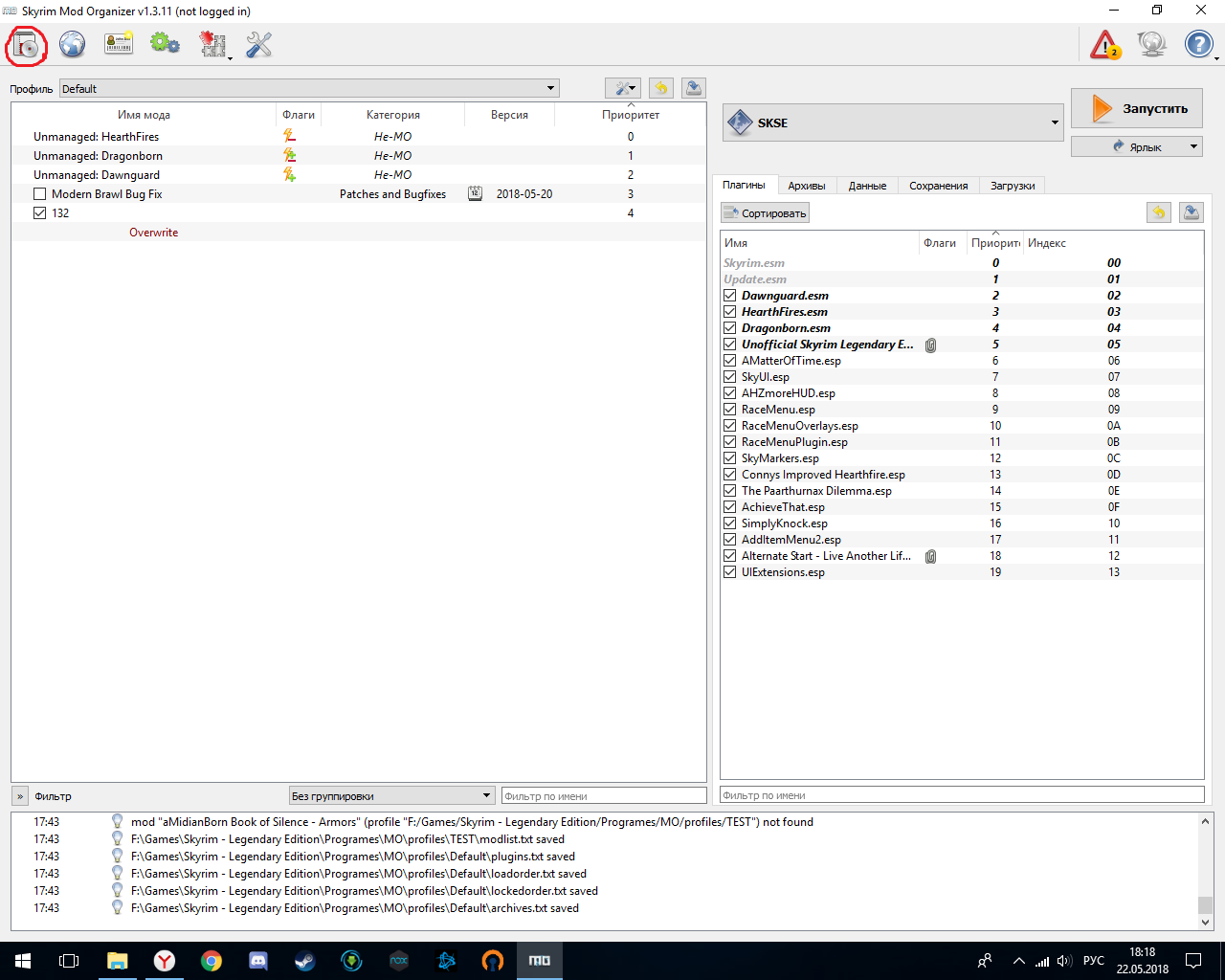The image size is (1225, 980).
Task: Sort plugins by Индекс column
Action: (x=1113, y=243)
